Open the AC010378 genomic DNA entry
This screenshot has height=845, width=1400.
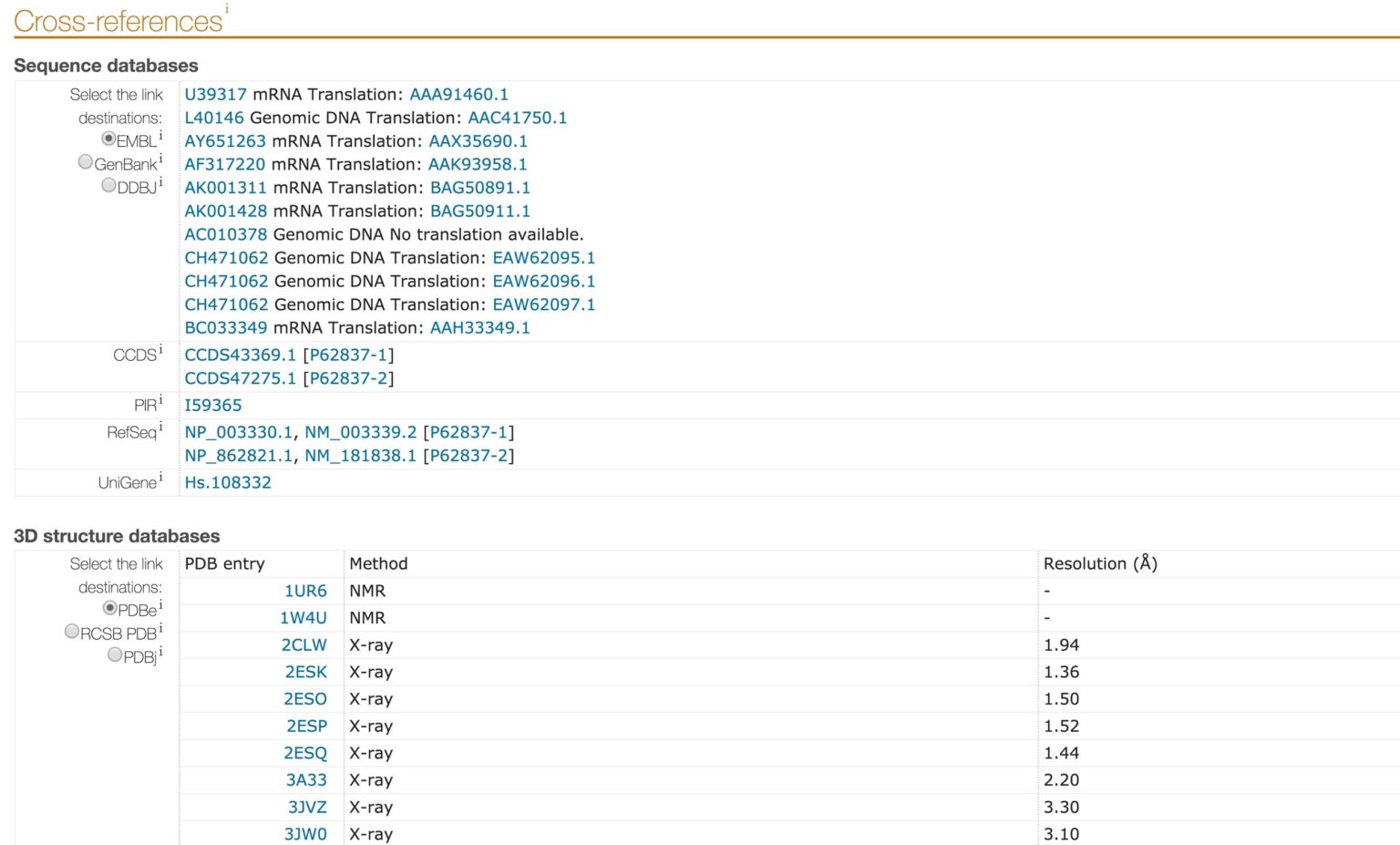226,234
